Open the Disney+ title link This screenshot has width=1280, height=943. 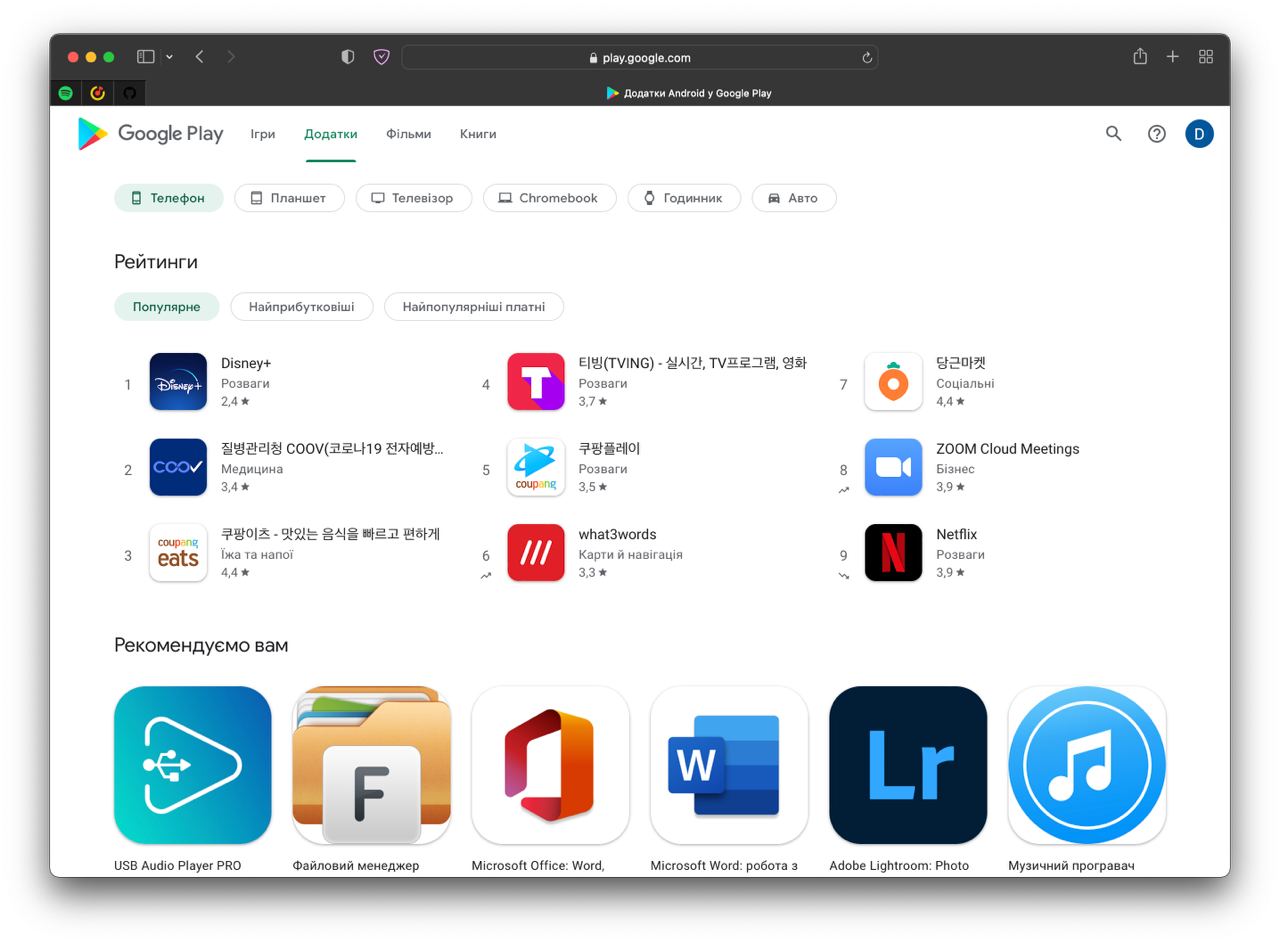coord(246,363)
